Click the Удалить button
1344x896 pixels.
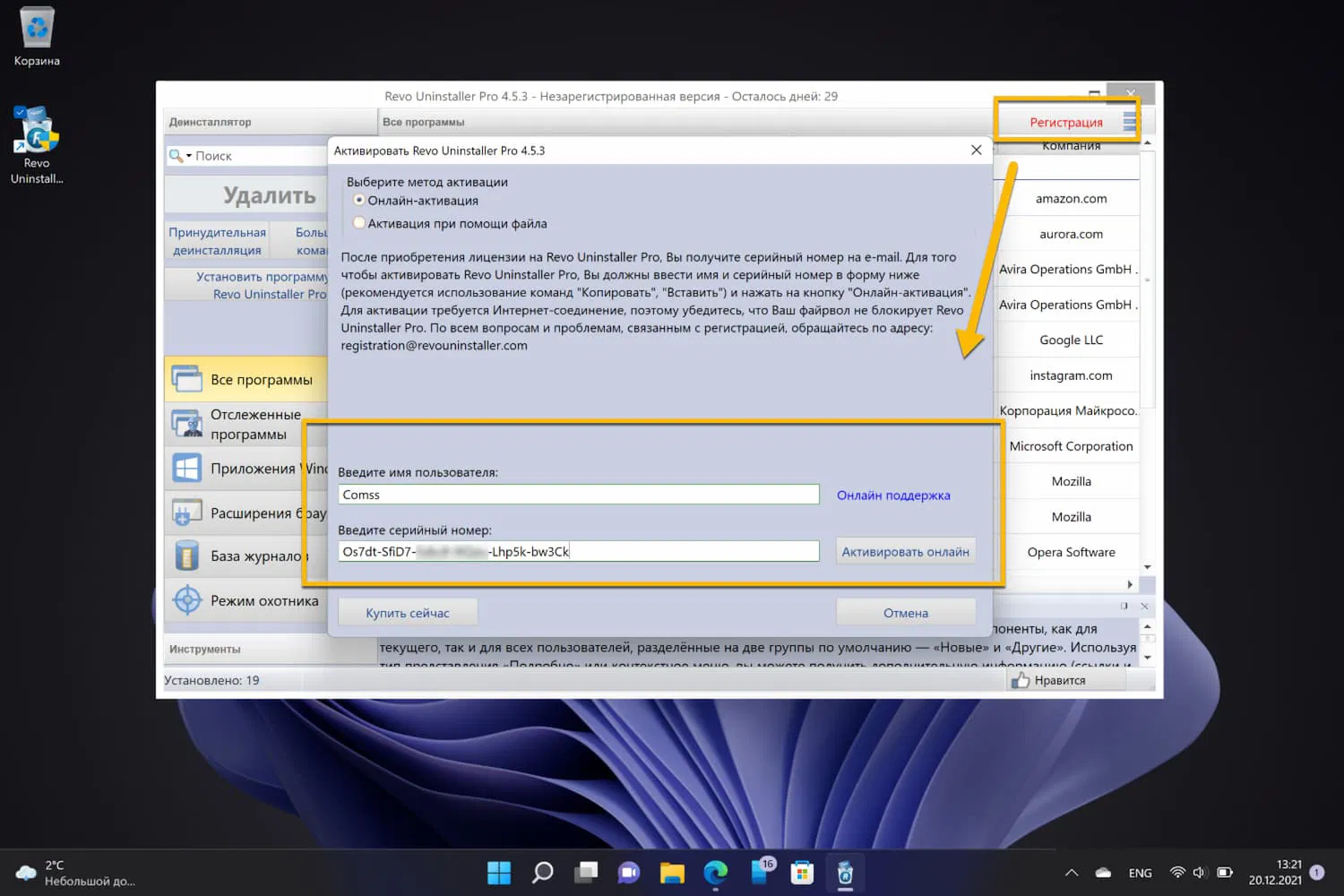point(247,195)
